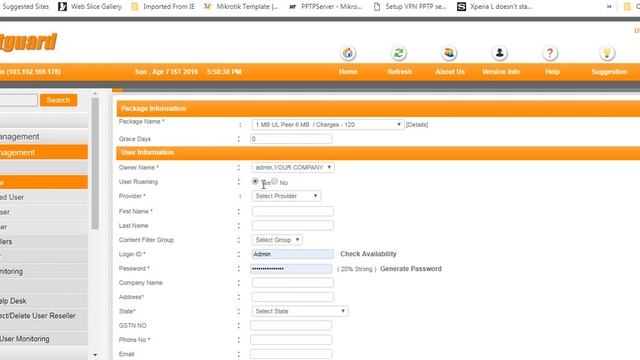Screen dimensions: 640x360
Task: Open the Select Provider dropdown
Action: click(x=286, y=196)
